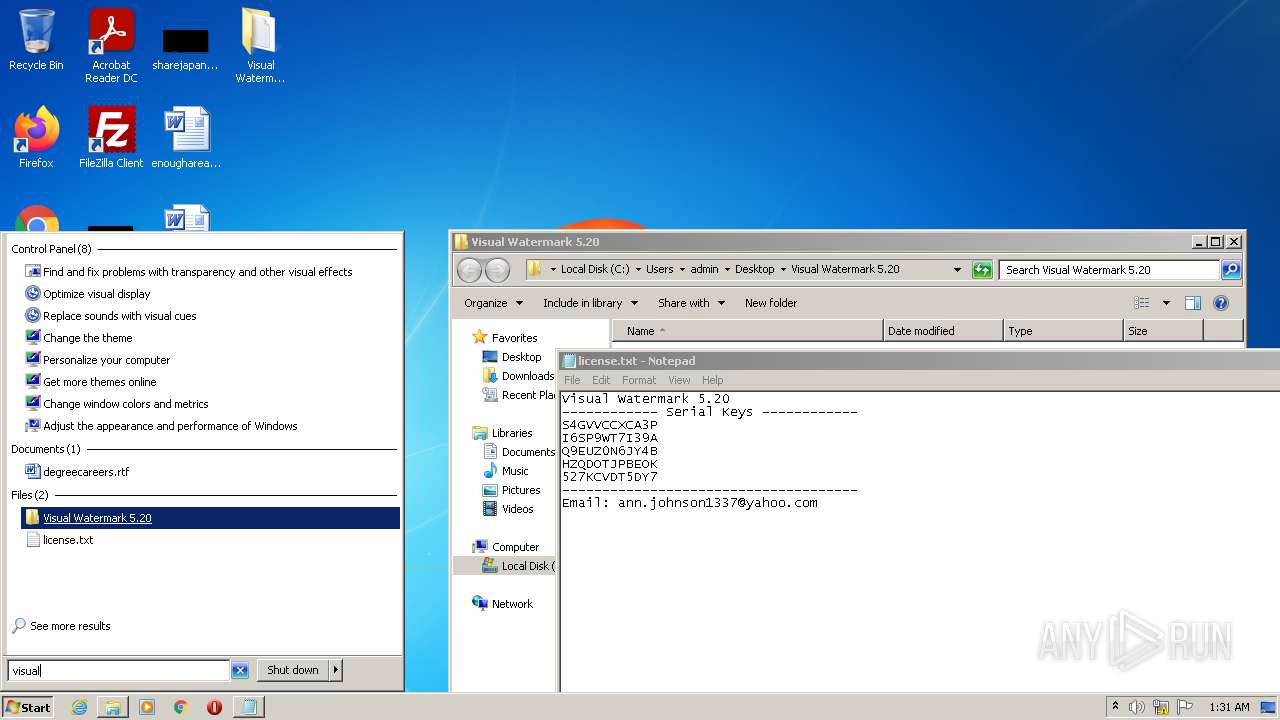This screenshot has height=720, width=1280.
Task: Select Visual Watermark 5.20 search result
Action: point(210,518)
